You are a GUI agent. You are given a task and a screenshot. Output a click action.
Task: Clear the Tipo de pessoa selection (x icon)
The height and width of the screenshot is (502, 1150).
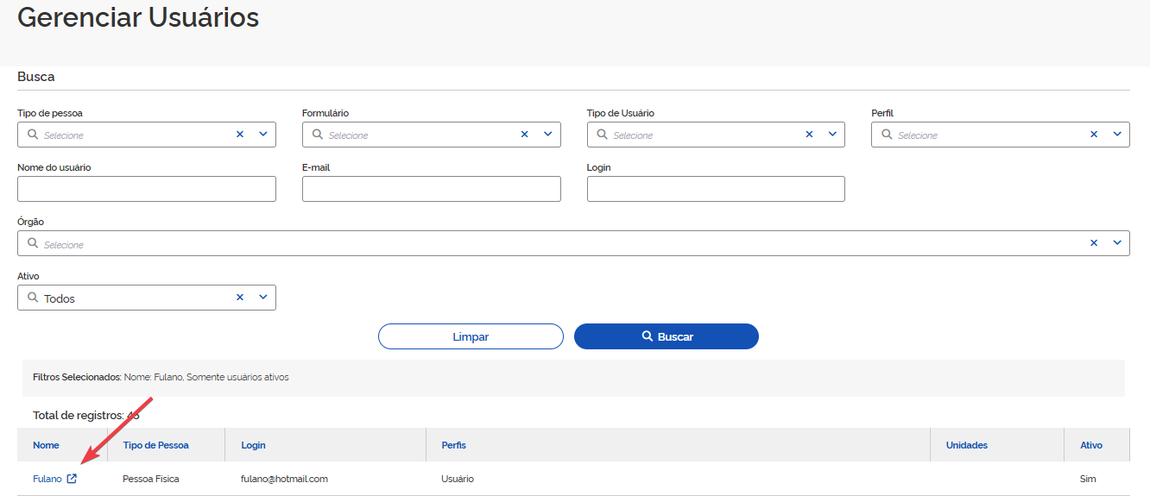(240, 134)
